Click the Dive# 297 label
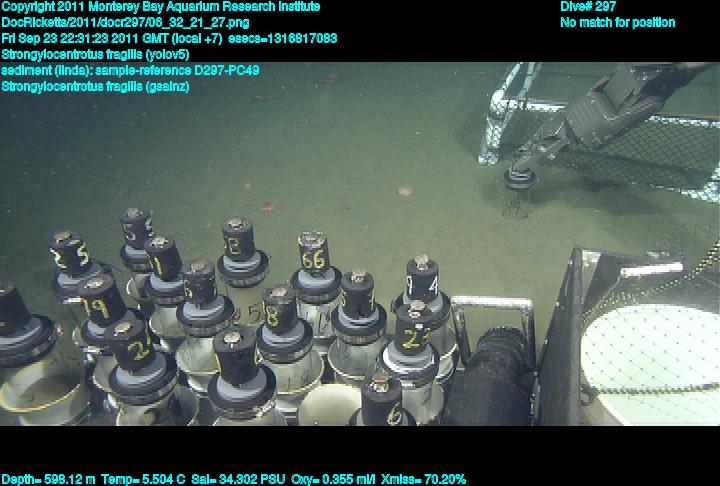 point(588,7)
